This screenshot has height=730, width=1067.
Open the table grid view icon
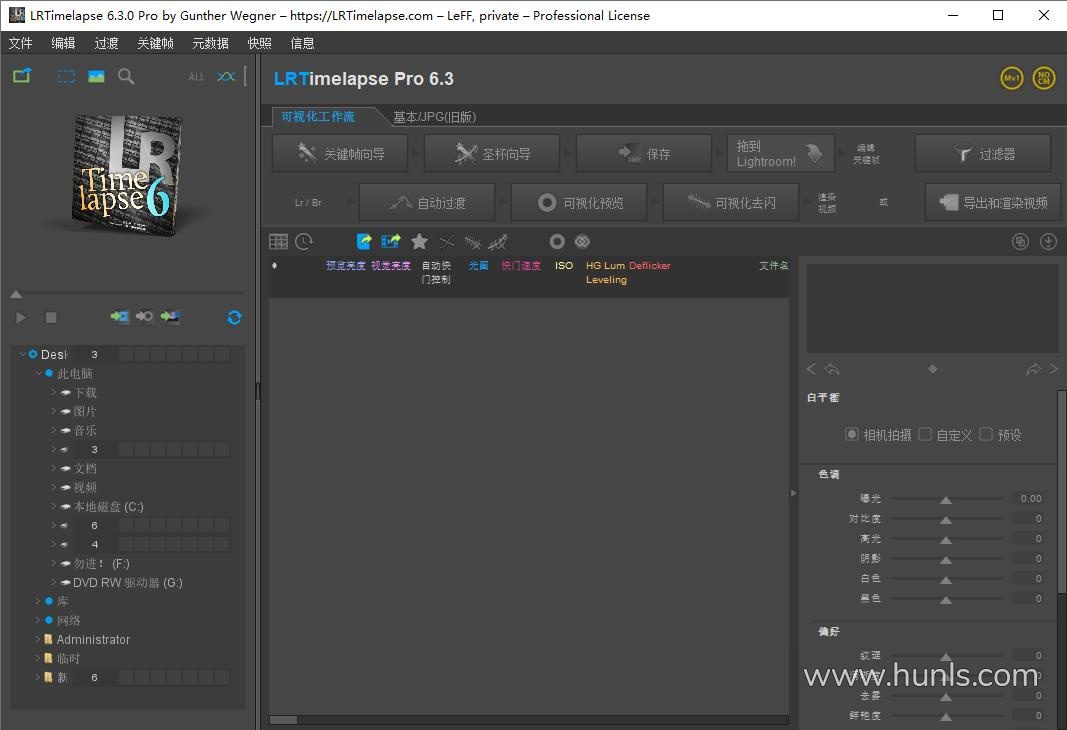pos(278,242)
